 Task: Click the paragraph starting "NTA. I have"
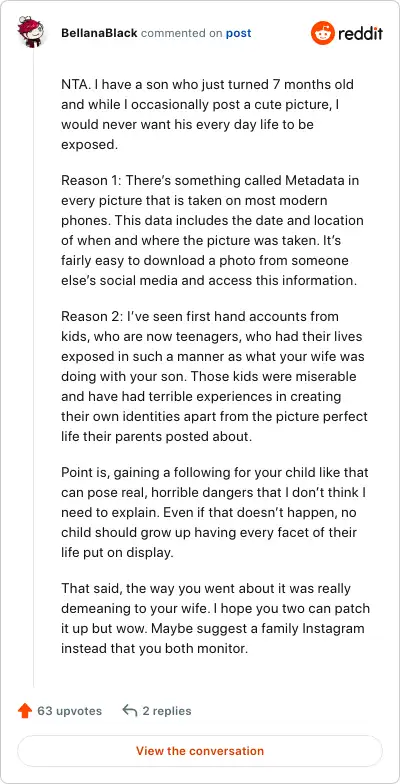point(208,114)
